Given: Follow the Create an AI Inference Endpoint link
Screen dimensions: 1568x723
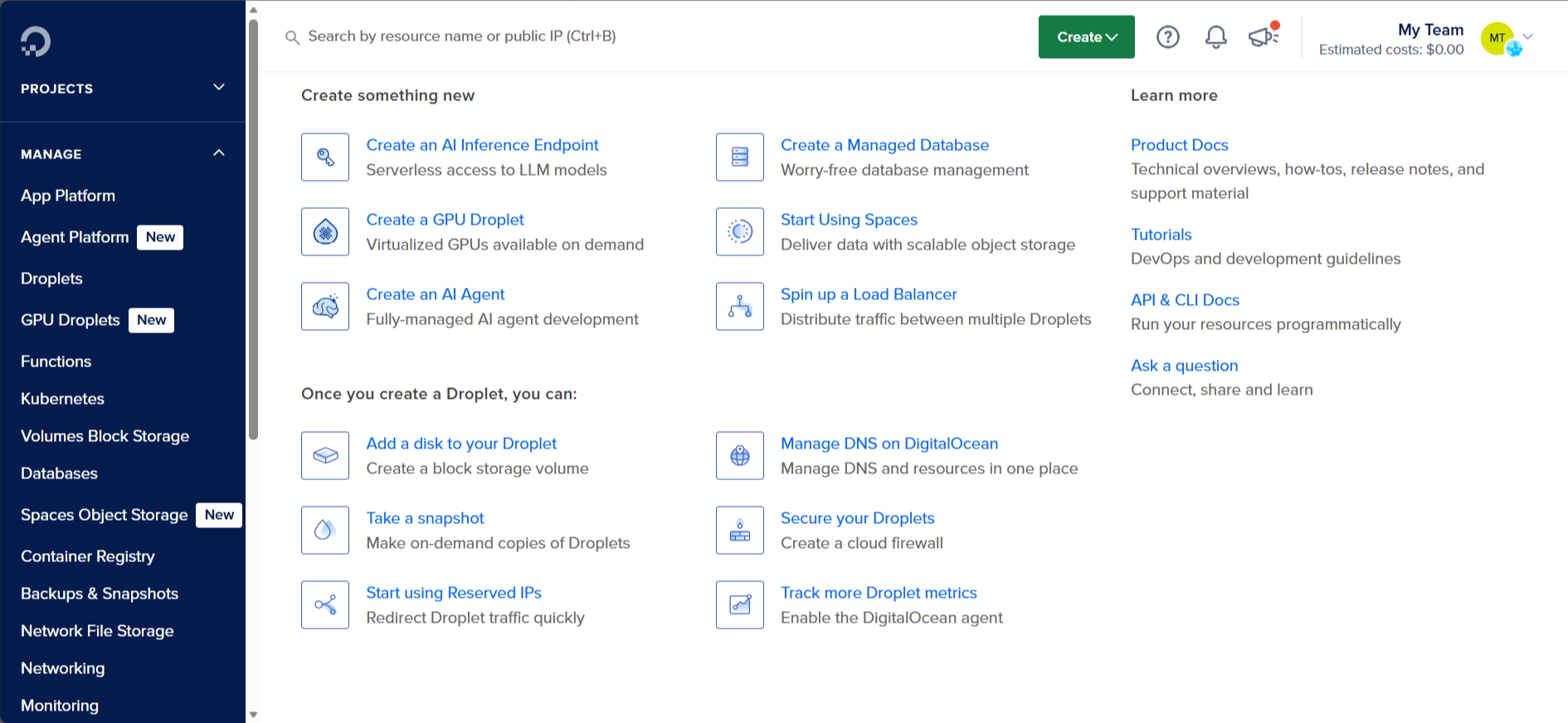Looking at the screenshot, I should point(482,145).
